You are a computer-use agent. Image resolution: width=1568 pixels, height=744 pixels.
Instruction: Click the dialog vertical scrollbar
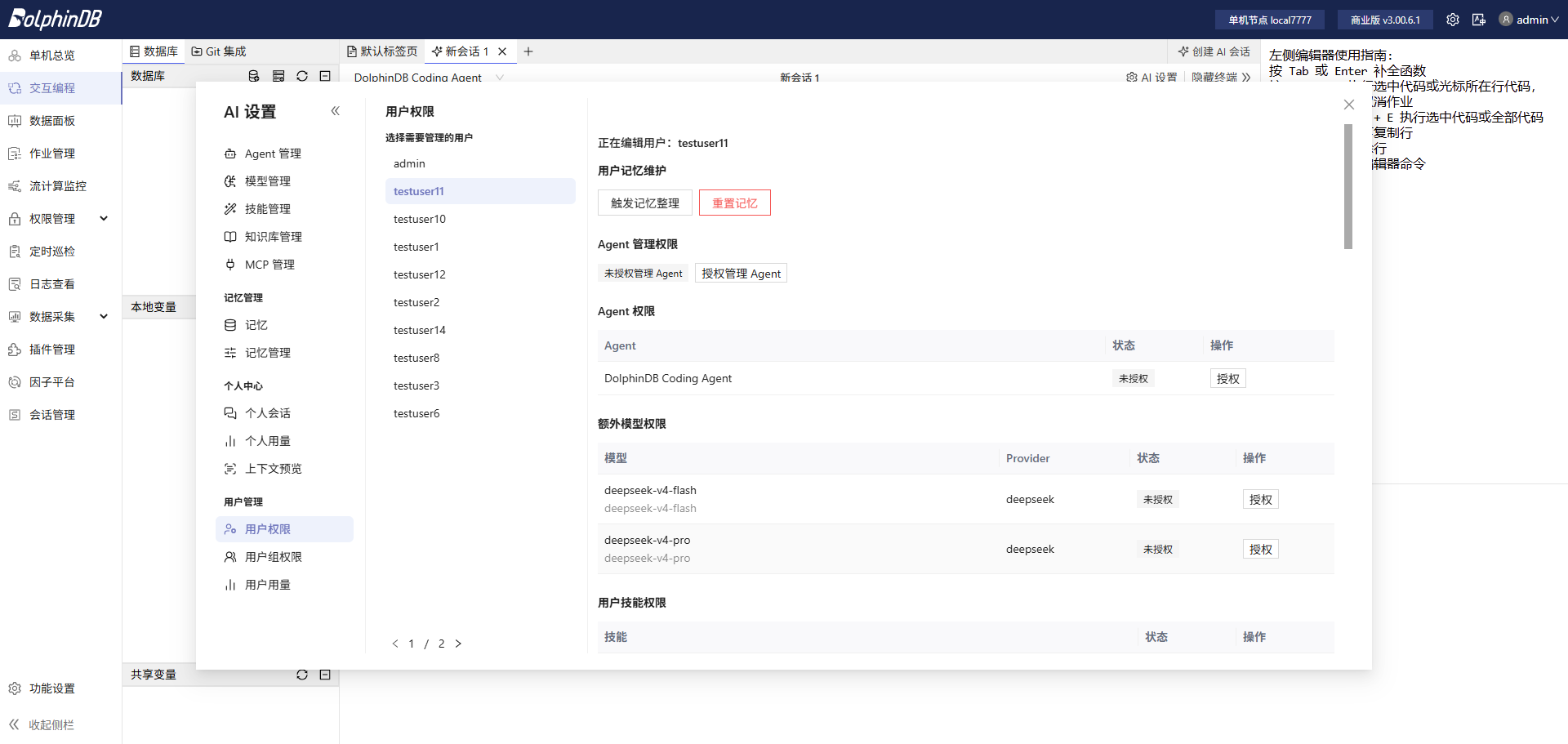click(1348, 186)
